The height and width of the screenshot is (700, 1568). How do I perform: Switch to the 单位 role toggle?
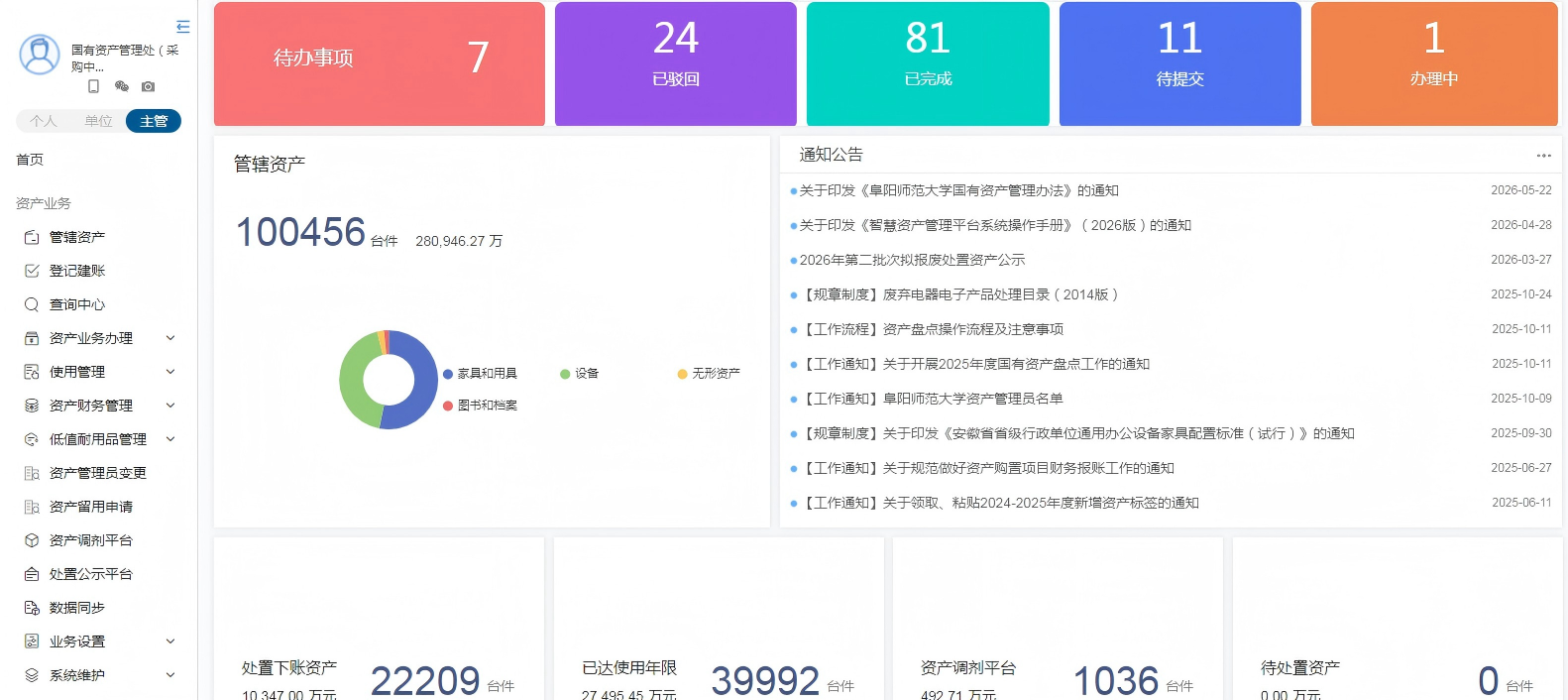(x=98, y=121)
